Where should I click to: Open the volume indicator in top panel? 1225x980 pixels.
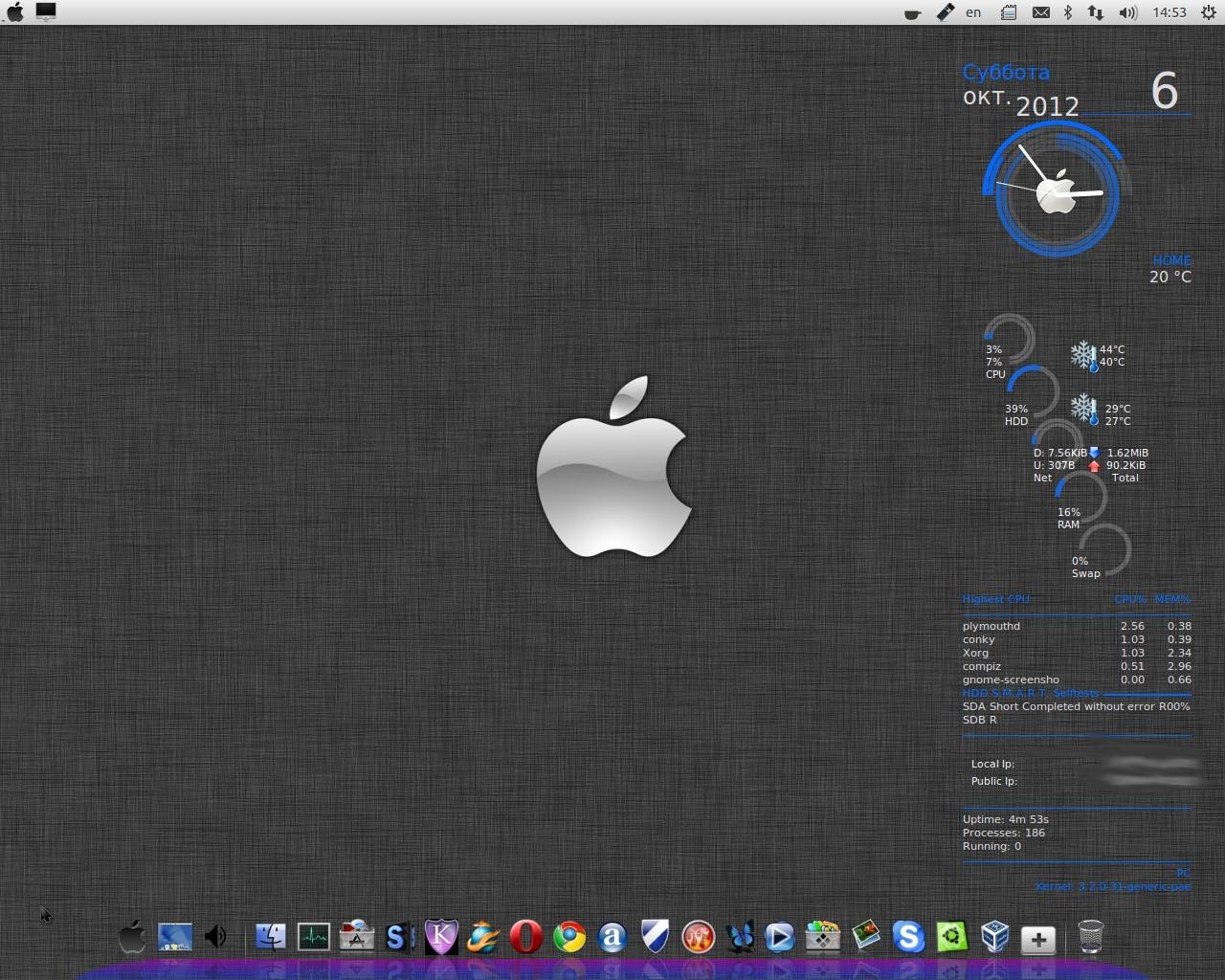pos(1128,12)
